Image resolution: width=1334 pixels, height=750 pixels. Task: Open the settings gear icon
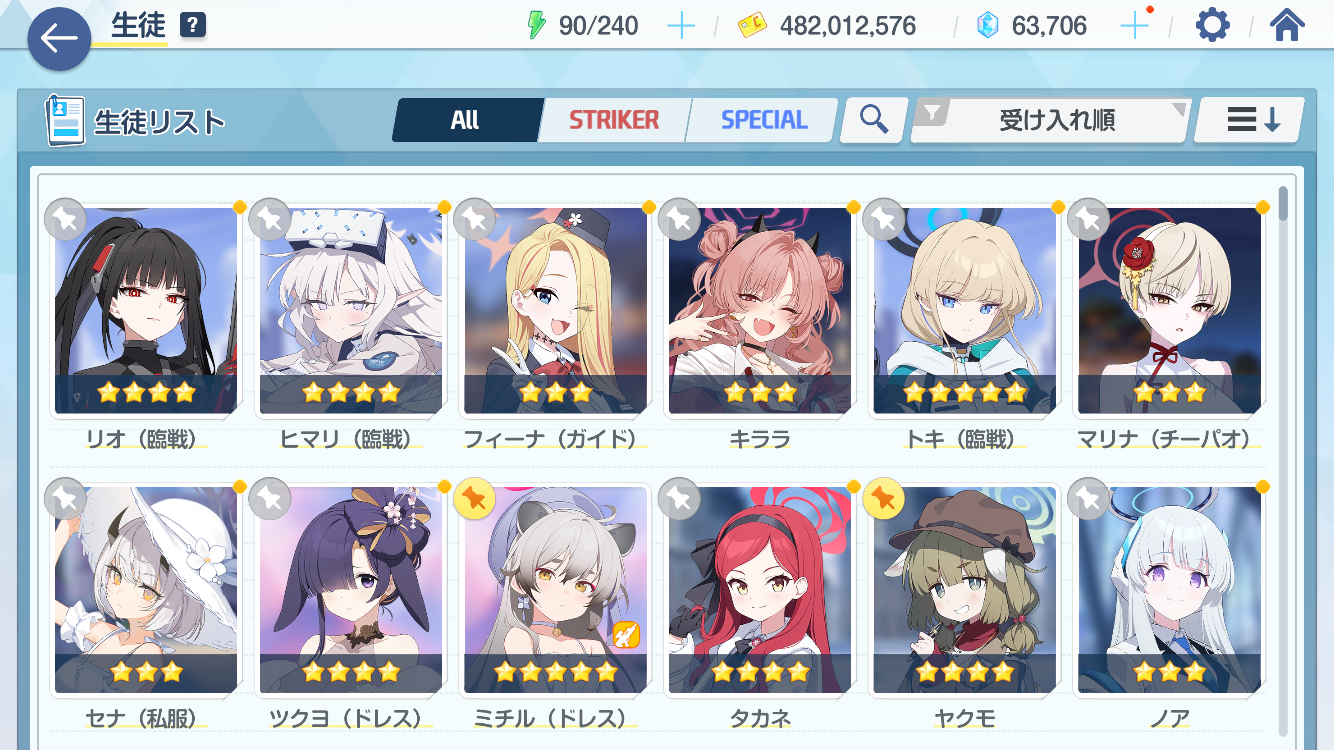pos(1213,25)
